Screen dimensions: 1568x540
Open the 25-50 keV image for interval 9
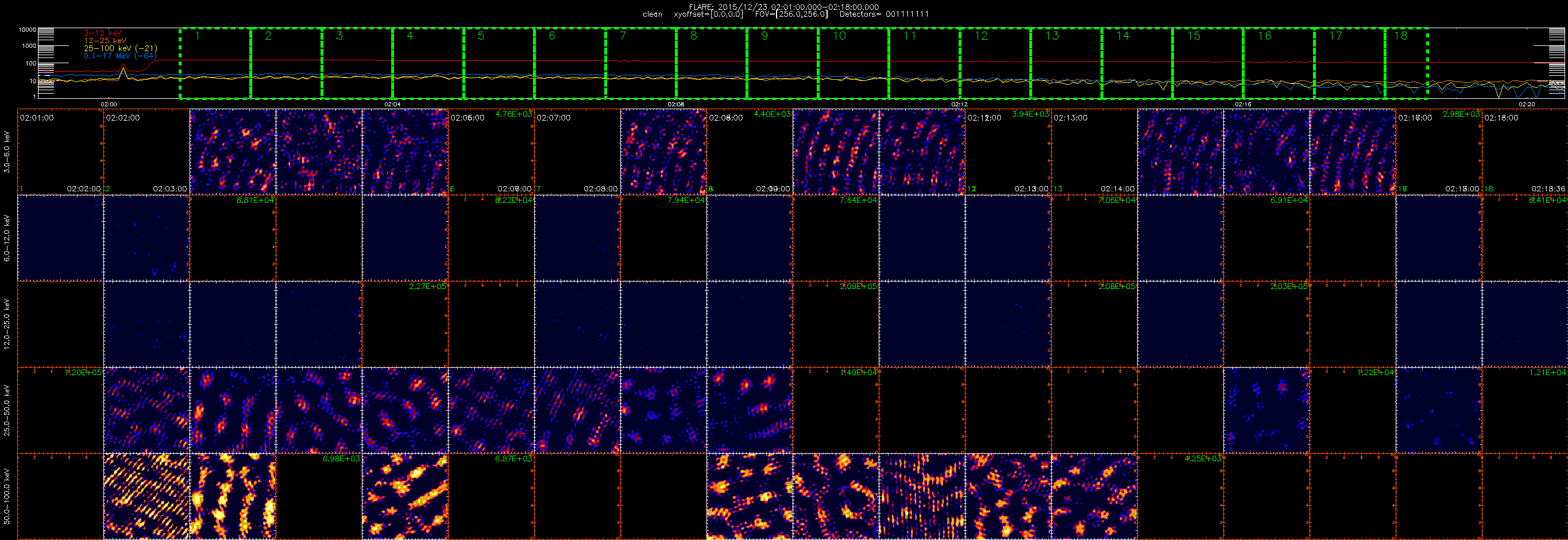coord(750,410)
